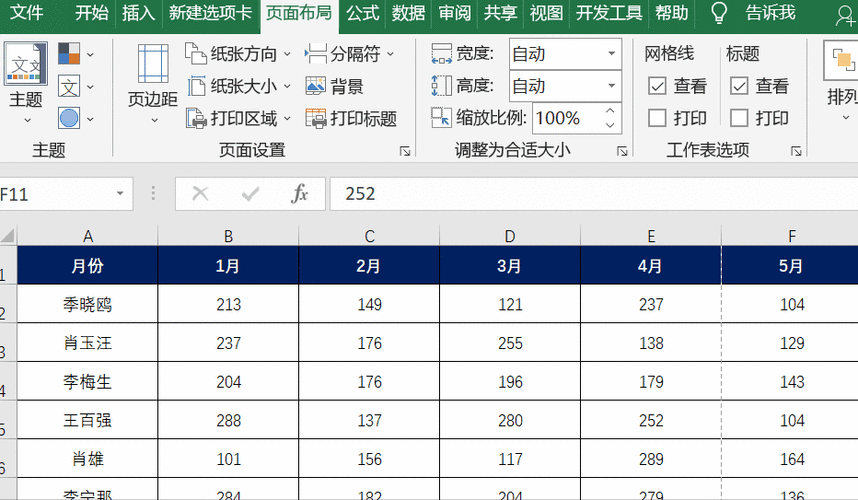This screenshot has height=500, width=858.
Task: Click 纸张方向 orientation icon
Action: click(x=195, y=54)
